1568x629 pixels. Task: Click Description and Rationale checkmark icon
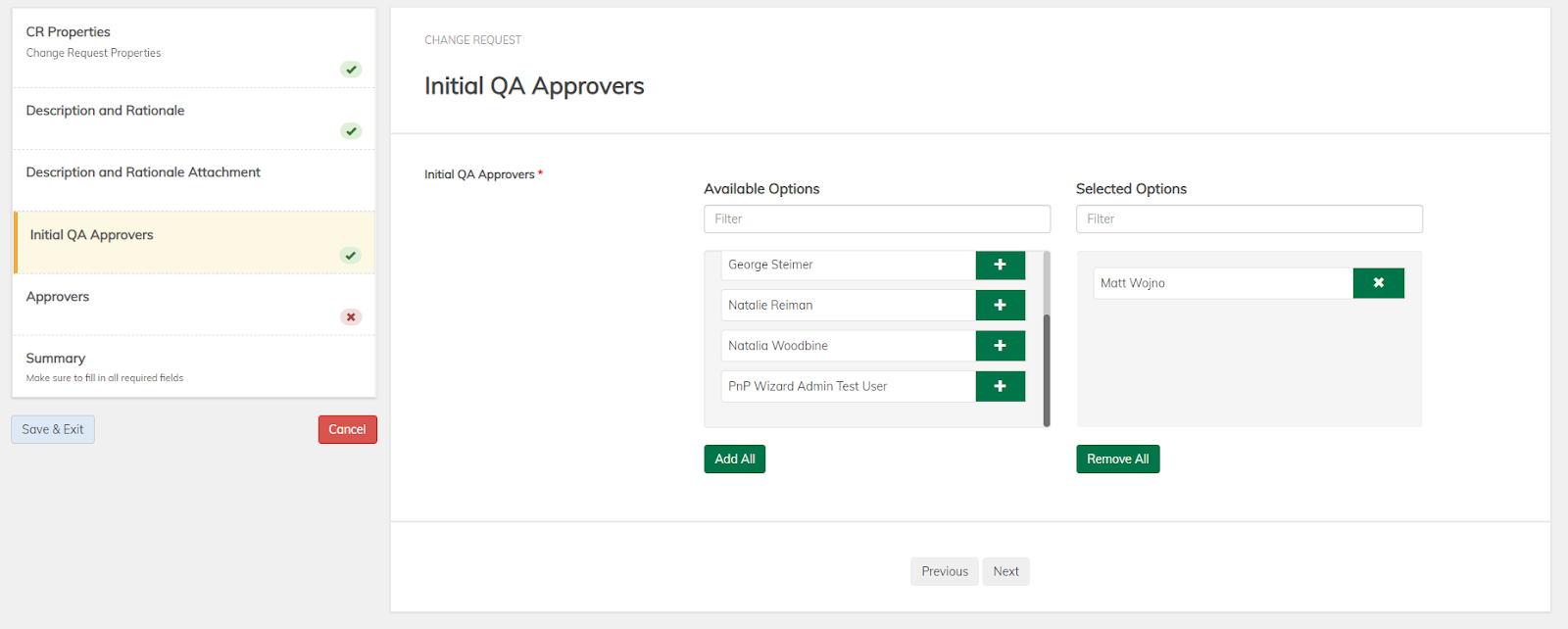click(x=351, y=131)
